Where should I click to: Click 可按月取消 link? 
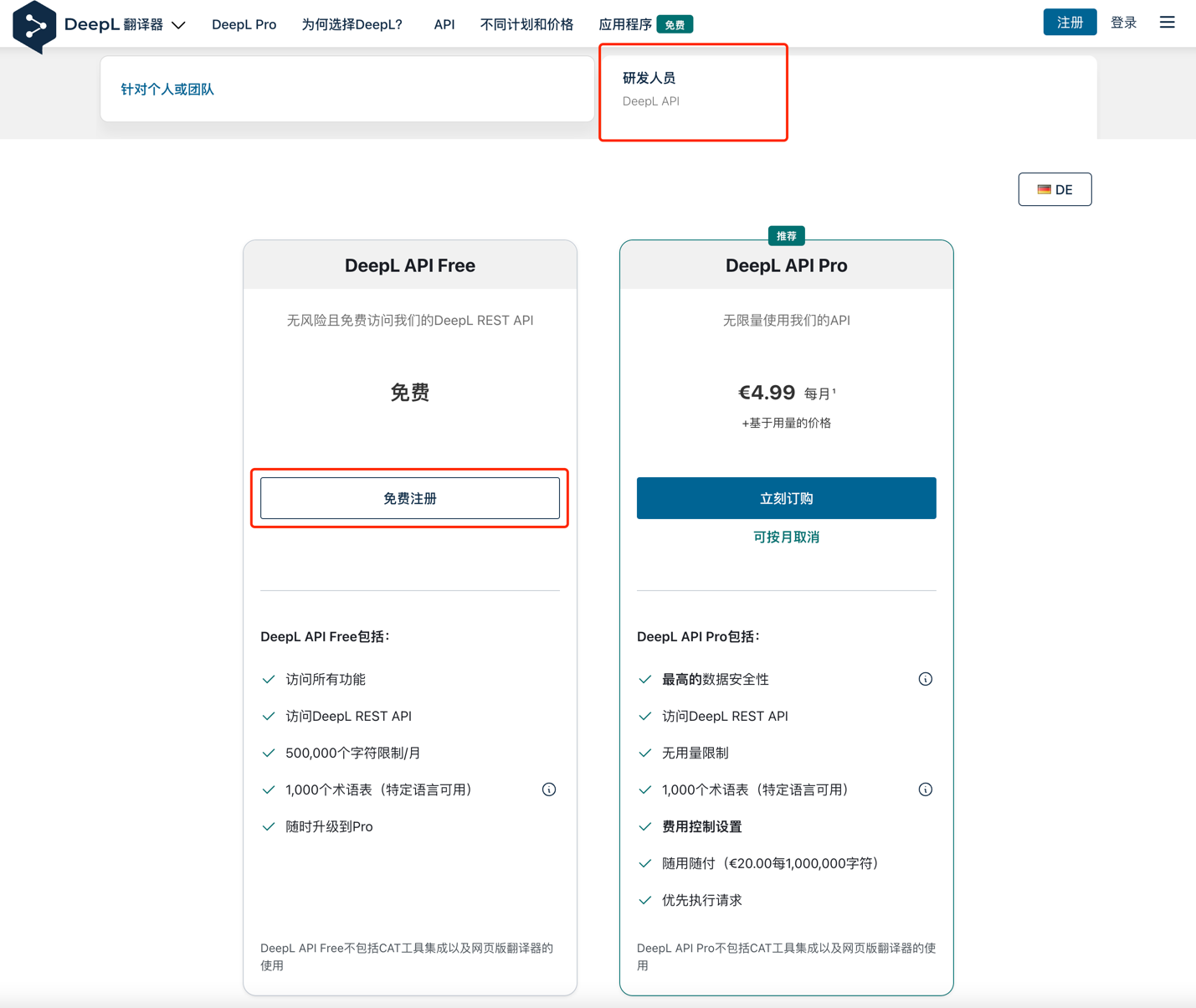pos(786,537)
